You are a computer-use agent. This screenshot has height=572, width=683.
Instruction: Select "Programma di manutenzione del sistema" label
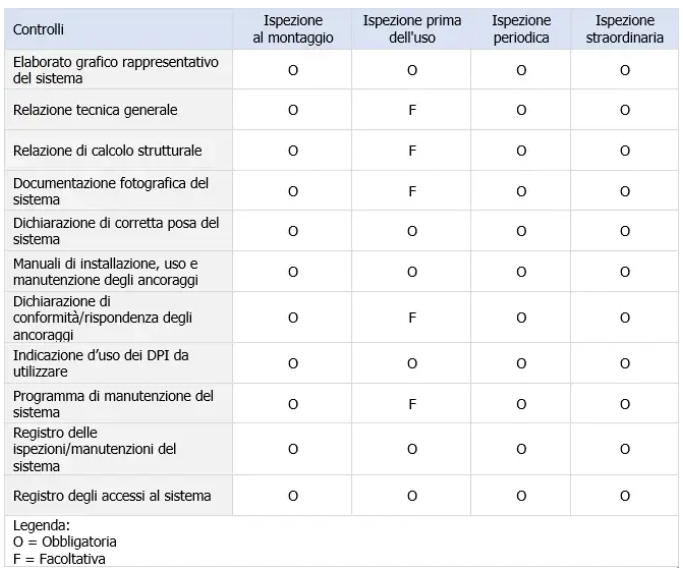point(113,404)
